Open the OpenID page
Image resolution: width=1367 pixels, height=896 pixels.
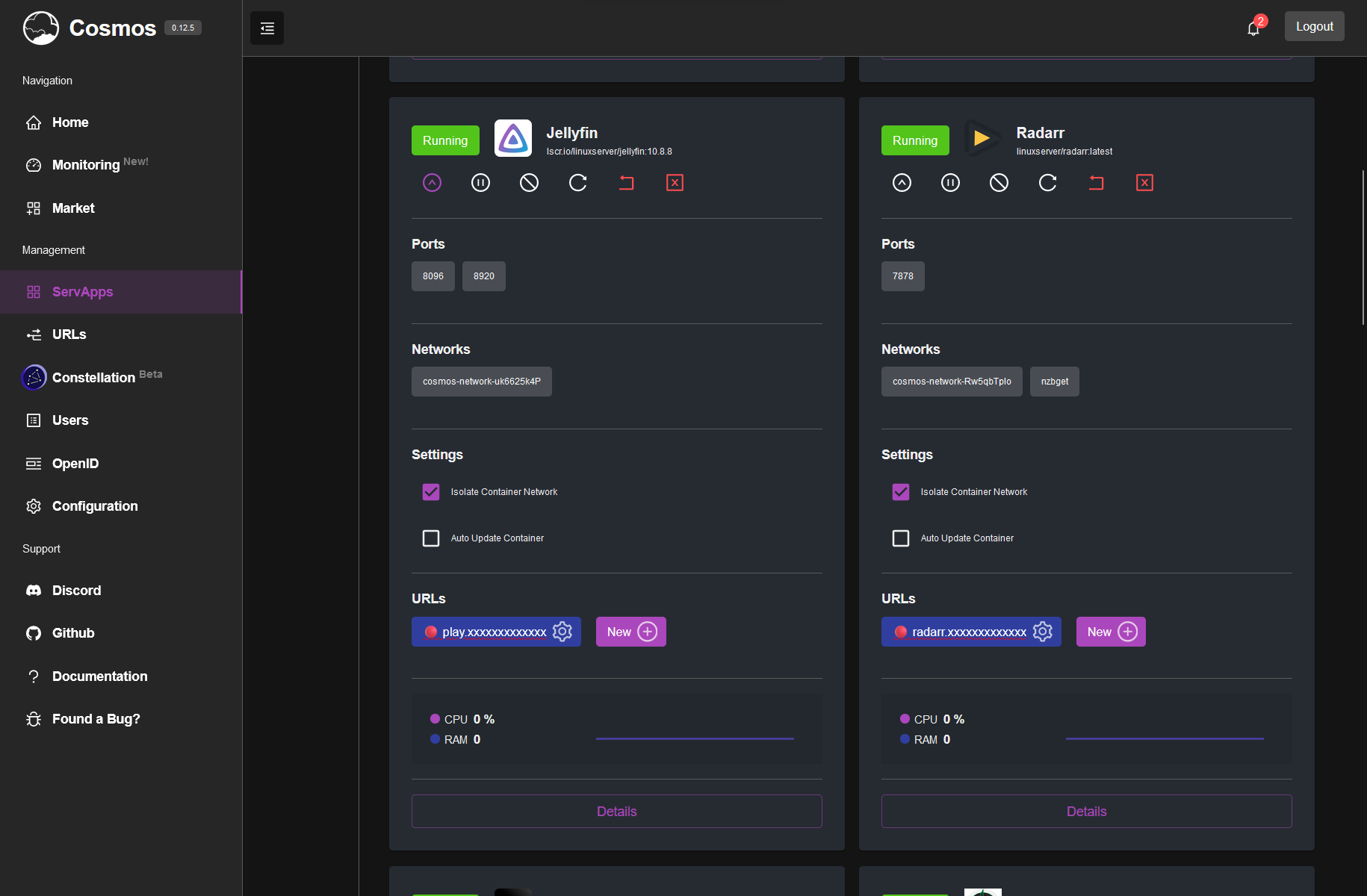click(x=121, y=464)
